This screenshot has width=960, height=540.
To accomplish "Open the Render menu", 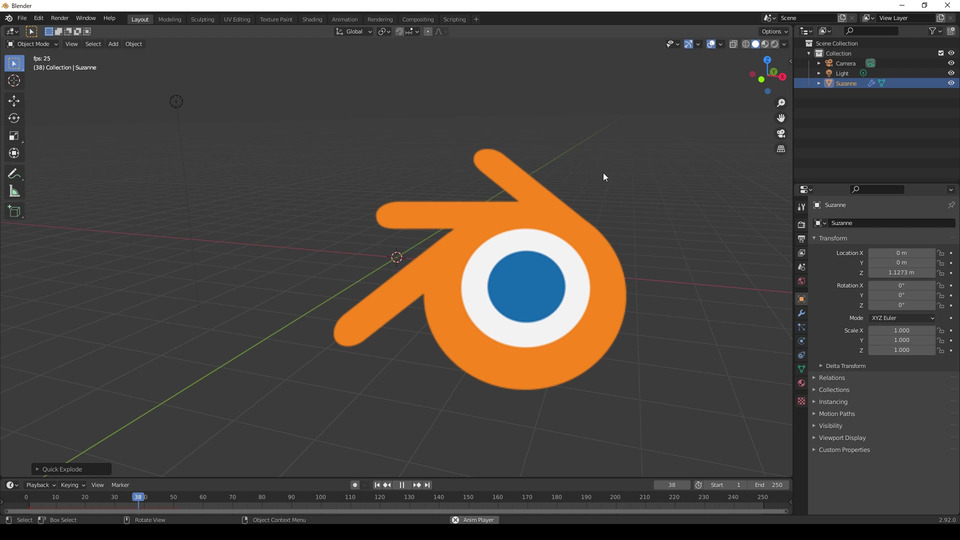I will [59, 18].
